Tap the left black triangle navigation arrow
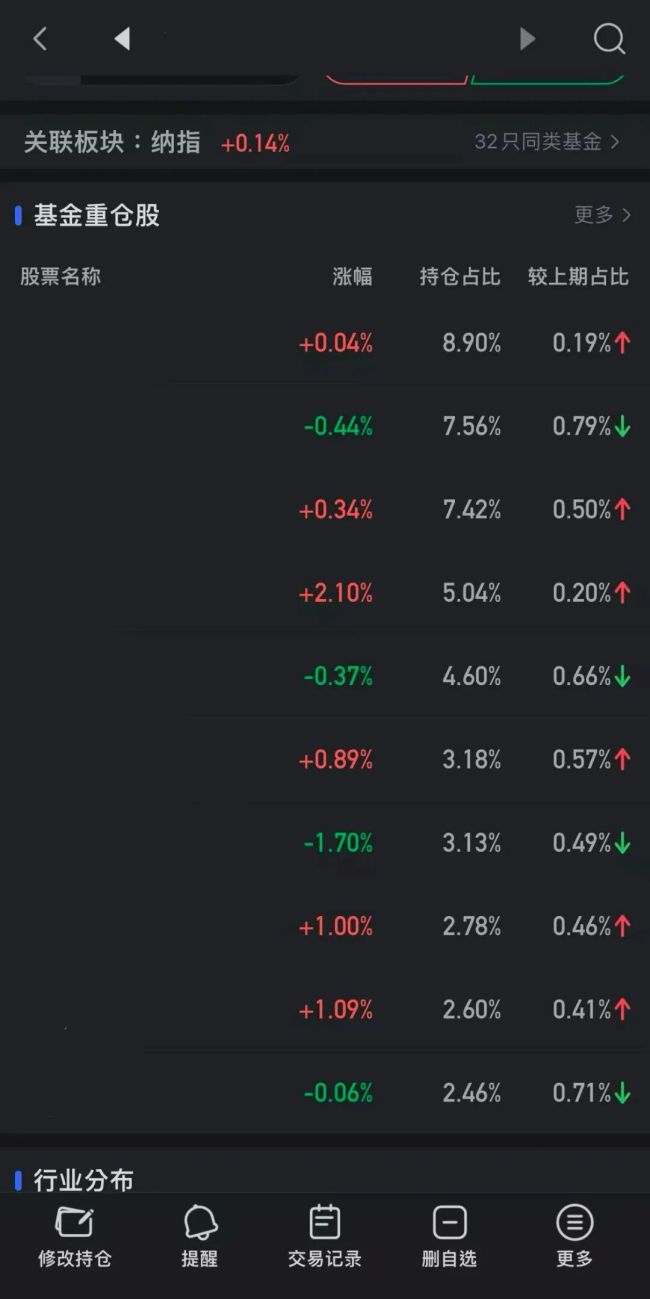The image size is (650, 1299). pos(122,39)
